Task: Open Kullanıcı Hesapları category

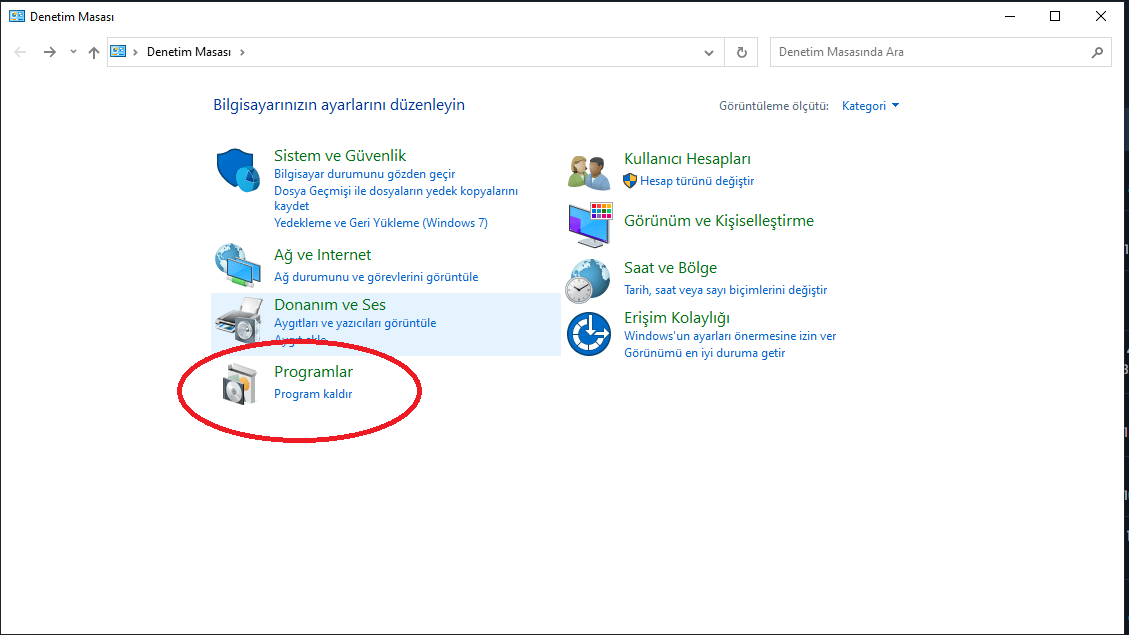Action: 687,159
